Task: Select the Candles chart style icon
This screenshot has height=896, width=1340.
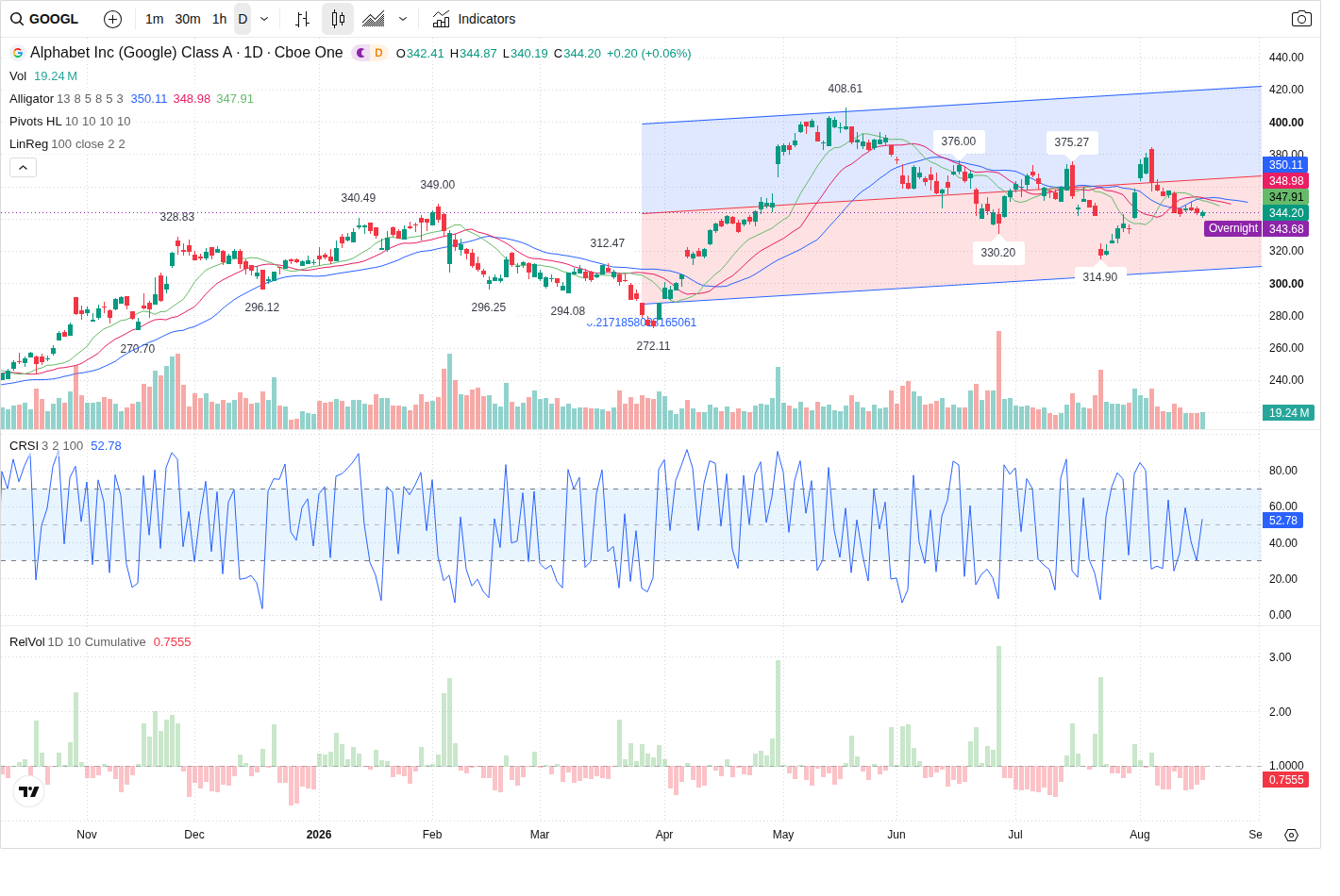Action: point(338,19)
